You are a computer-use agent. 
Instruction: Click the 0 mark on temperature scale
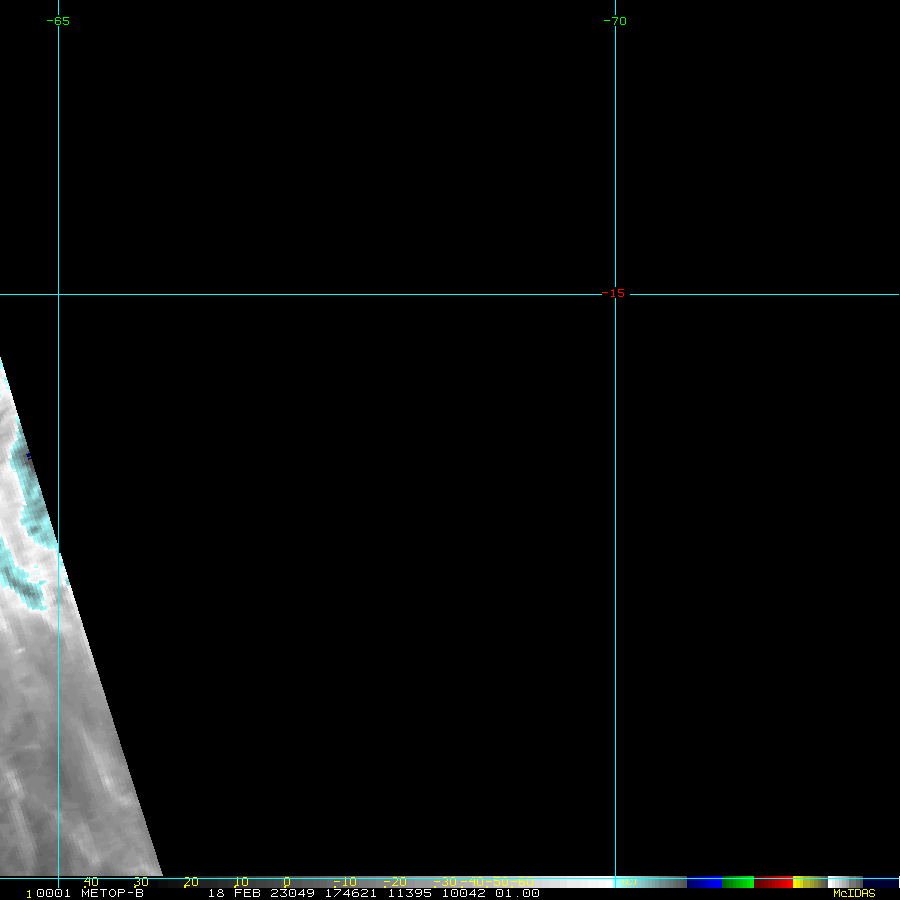[287, 882]
